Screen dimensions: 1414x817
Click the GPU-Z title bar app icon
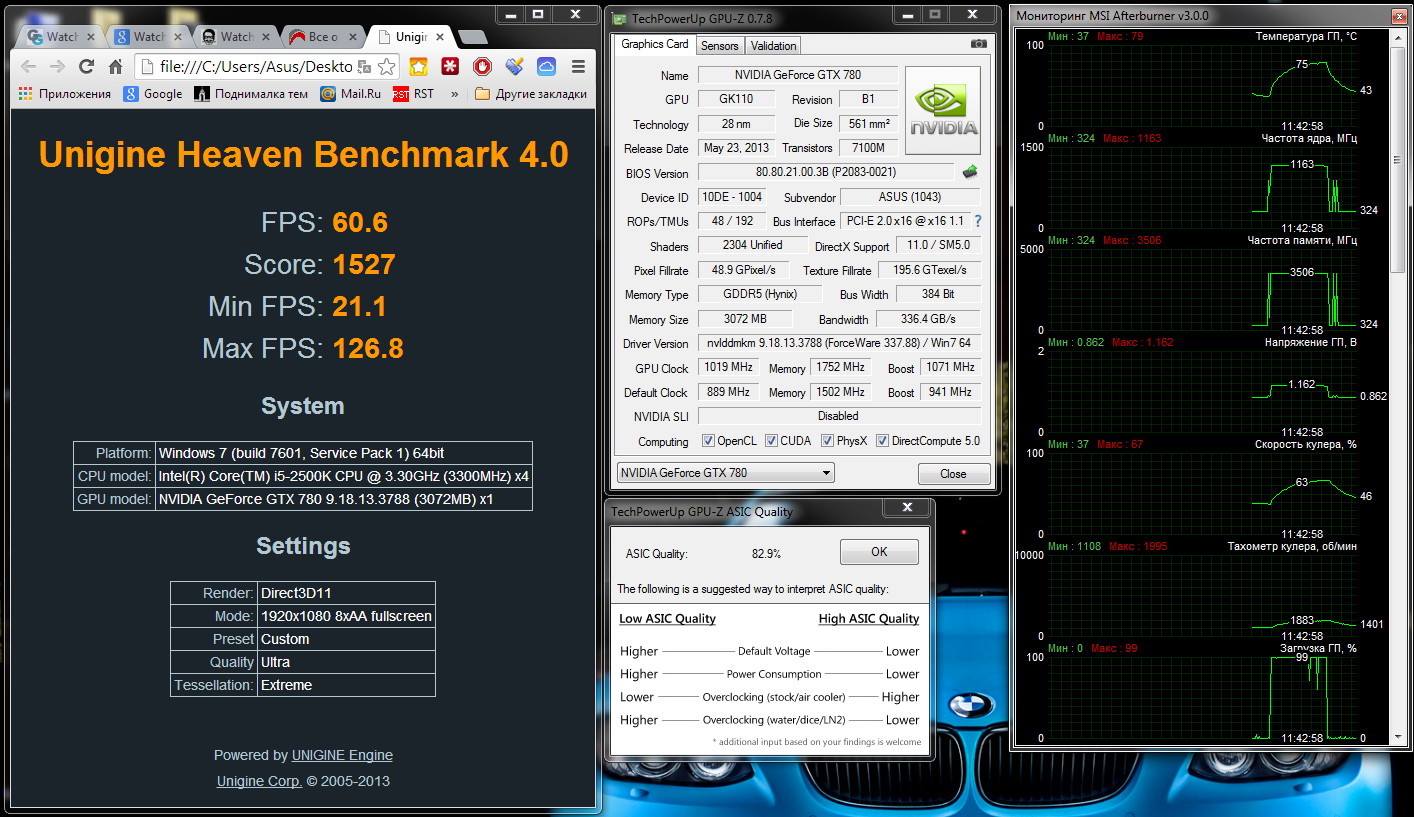(619, 18)
